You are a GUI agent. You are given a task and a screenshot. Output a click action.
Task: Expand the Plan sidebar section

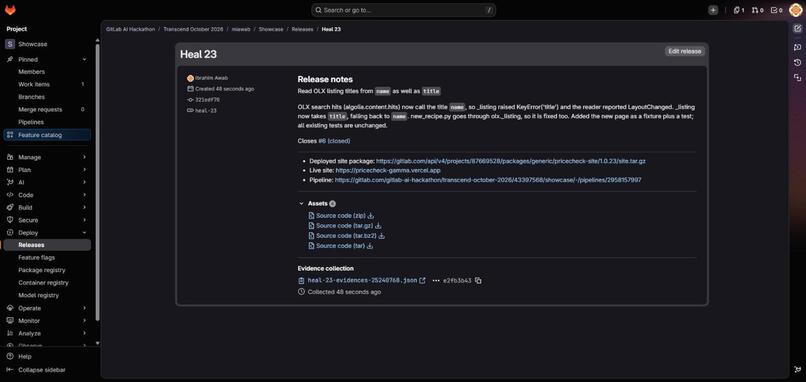pos(84,170)
